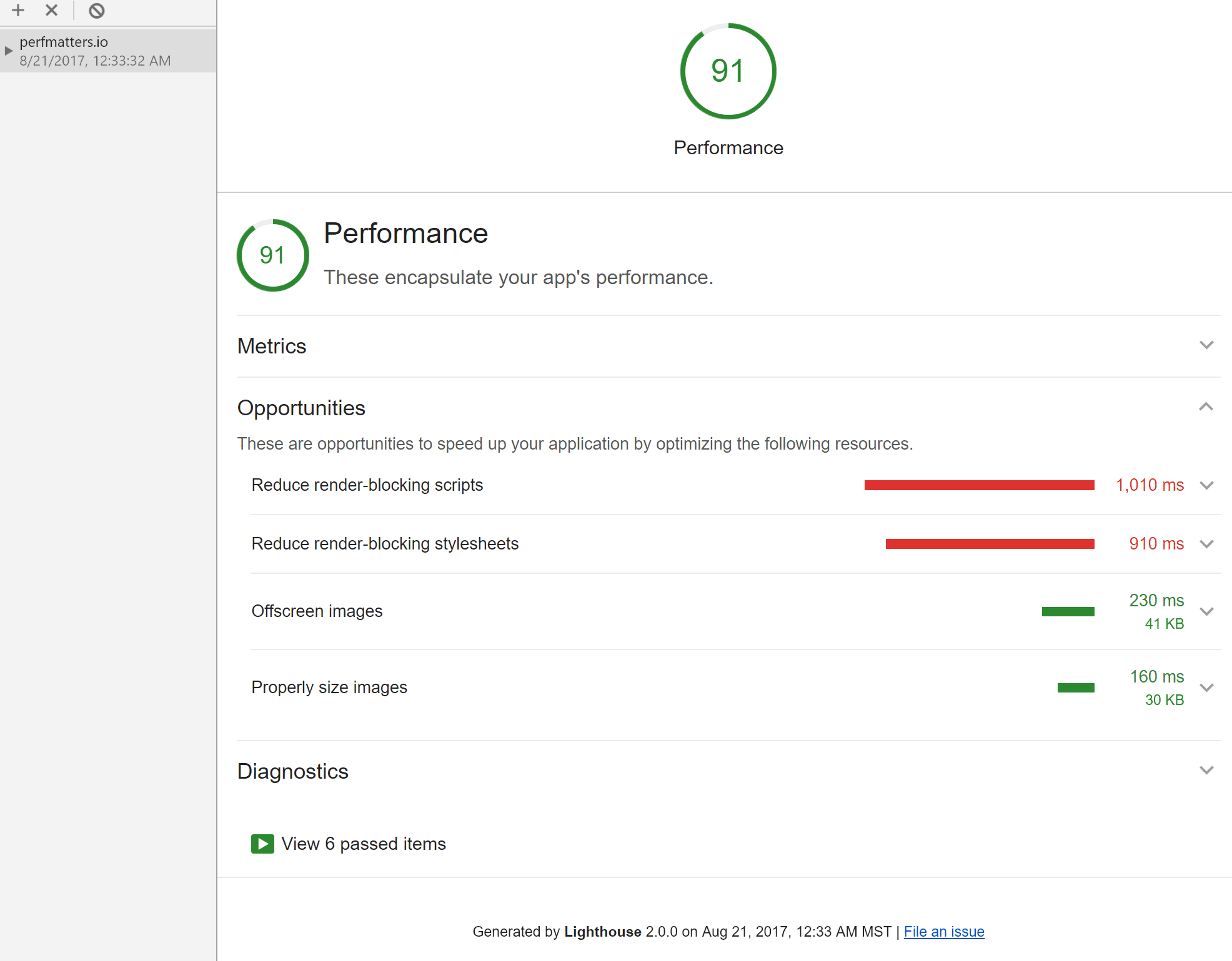Expand the Diagnostics section

1210,770
